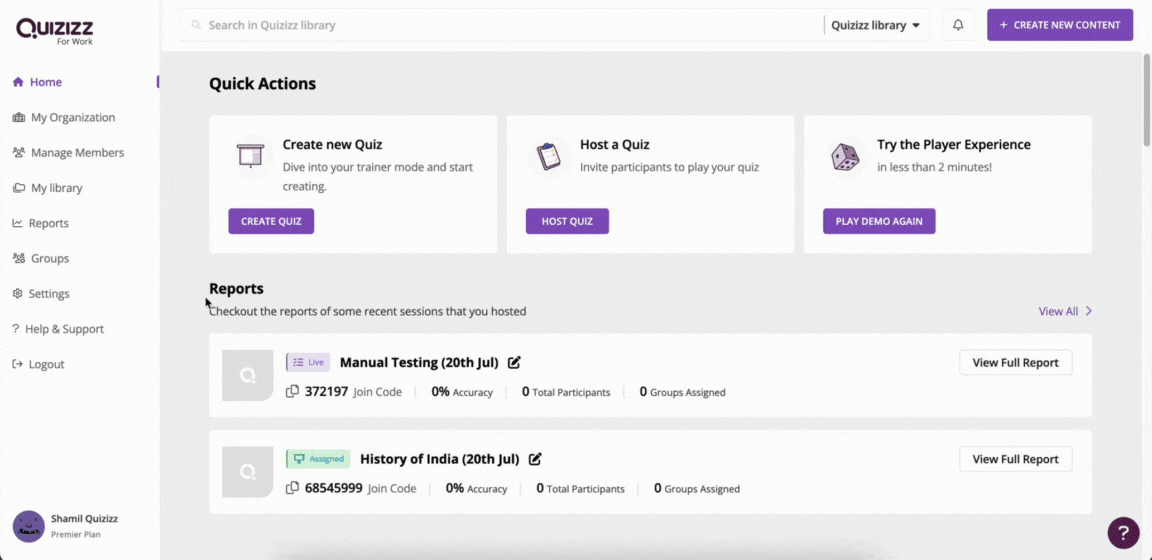Click the Shamil Quizizz name text
The width and height of the screenshot is (1152, 560).
pyautogui.click(x=84, y=519)
